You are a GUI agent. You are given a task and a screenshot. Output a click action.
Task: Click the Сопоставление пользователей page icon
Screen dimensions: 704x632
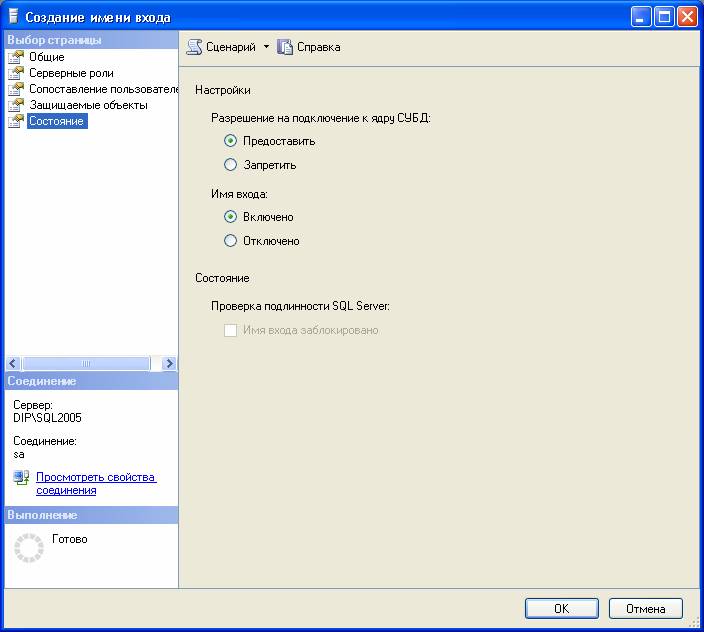point(16,89)
